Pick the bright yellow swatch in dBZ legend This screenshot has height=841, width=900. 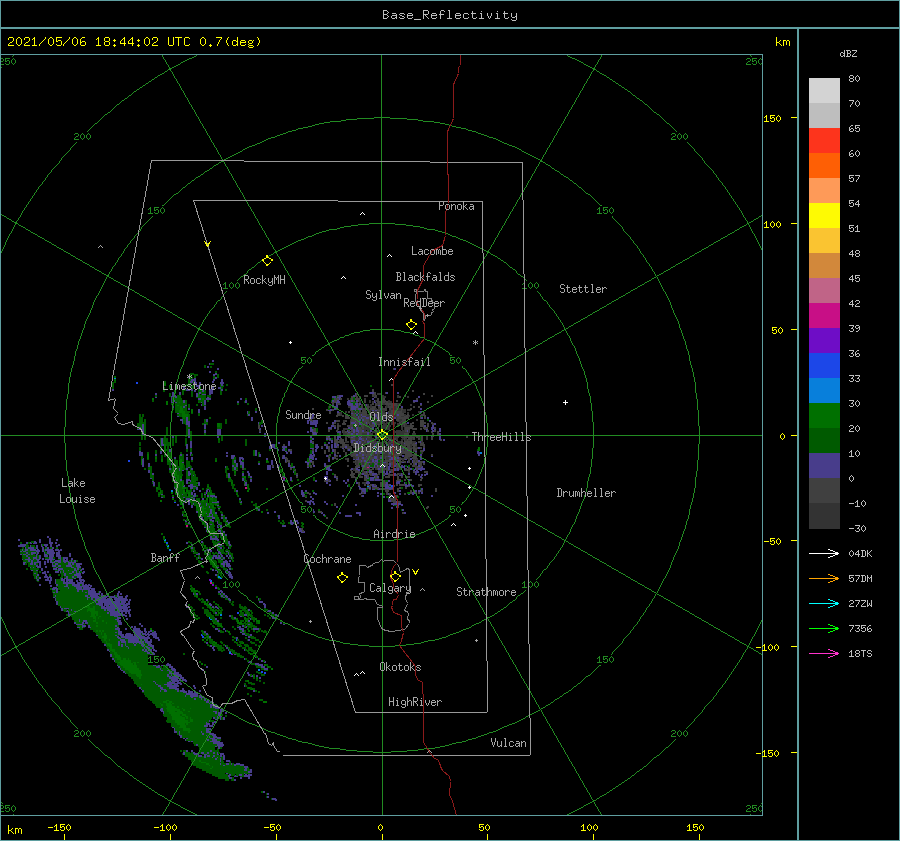coord(824,216)
